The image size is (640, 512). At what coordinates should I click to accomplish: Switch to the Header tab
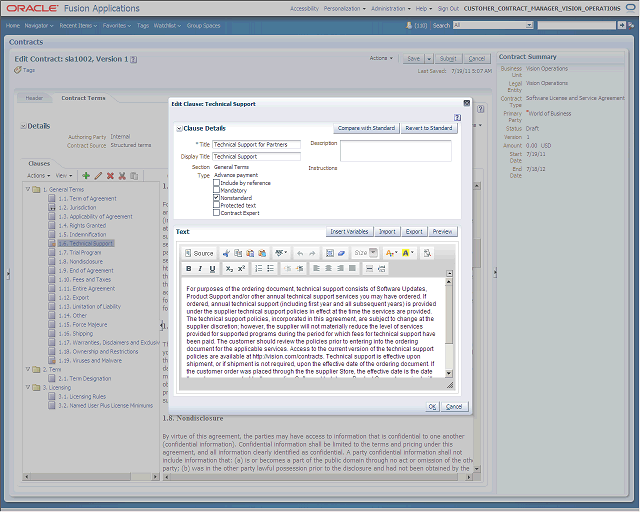34,98
